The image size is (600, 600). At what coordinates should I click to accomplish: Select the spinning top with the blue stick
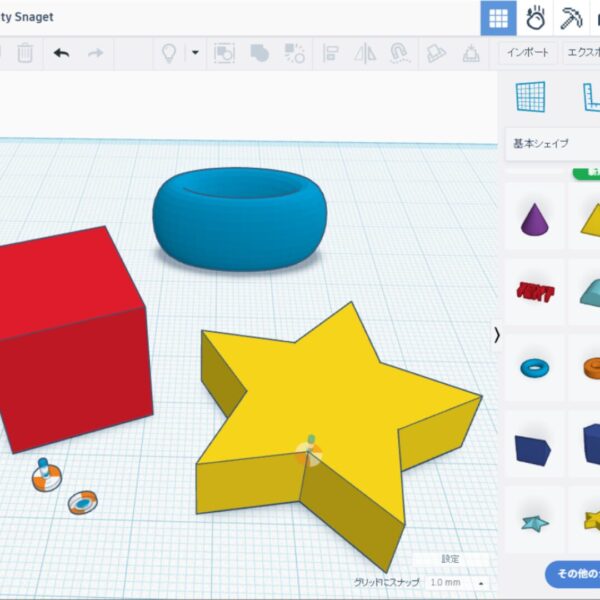click(x=46, y=474)
